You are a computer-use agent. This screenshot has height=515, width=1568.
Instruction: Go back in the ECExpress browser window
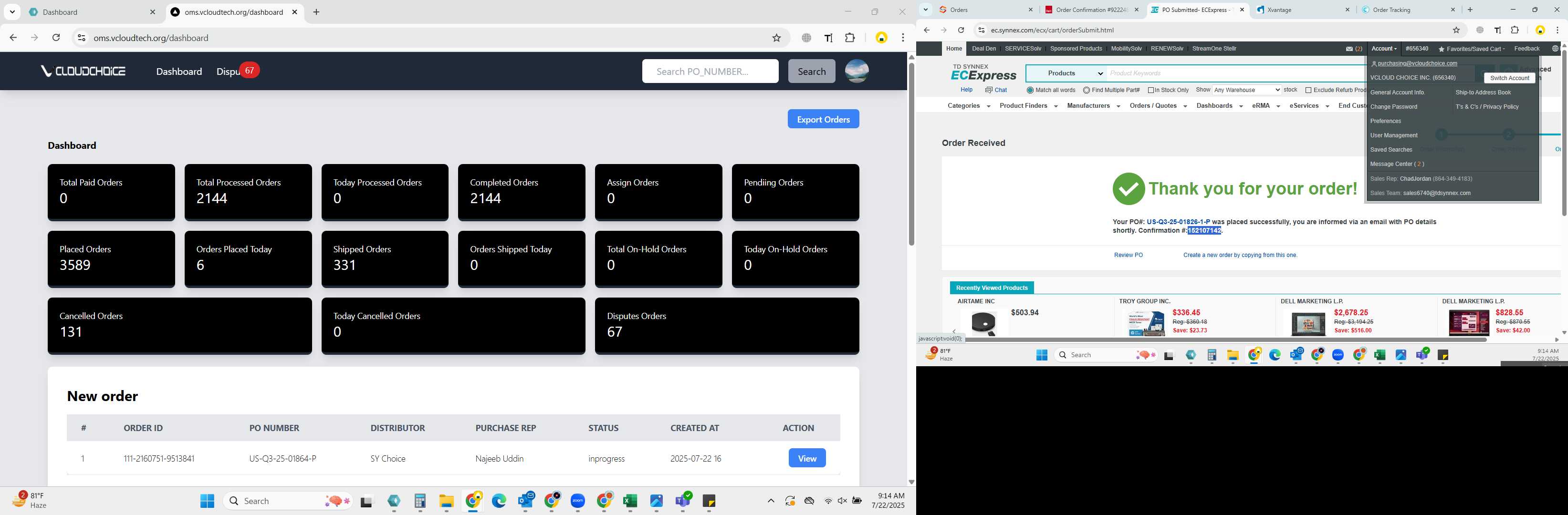[926, 30]
